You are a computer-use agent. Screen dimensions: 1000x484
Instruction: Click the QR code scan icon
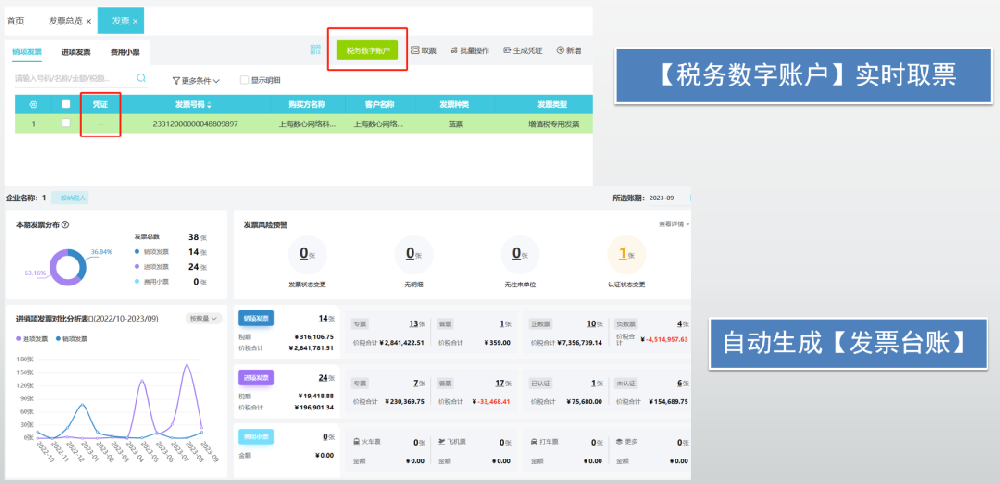(315, 49)
